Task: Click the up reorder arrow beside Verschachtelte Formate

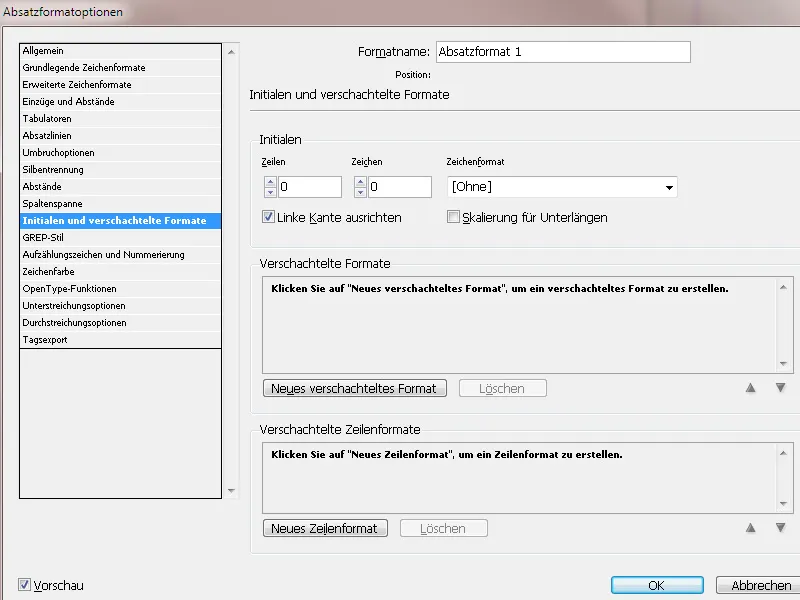Action: (752, 389)
